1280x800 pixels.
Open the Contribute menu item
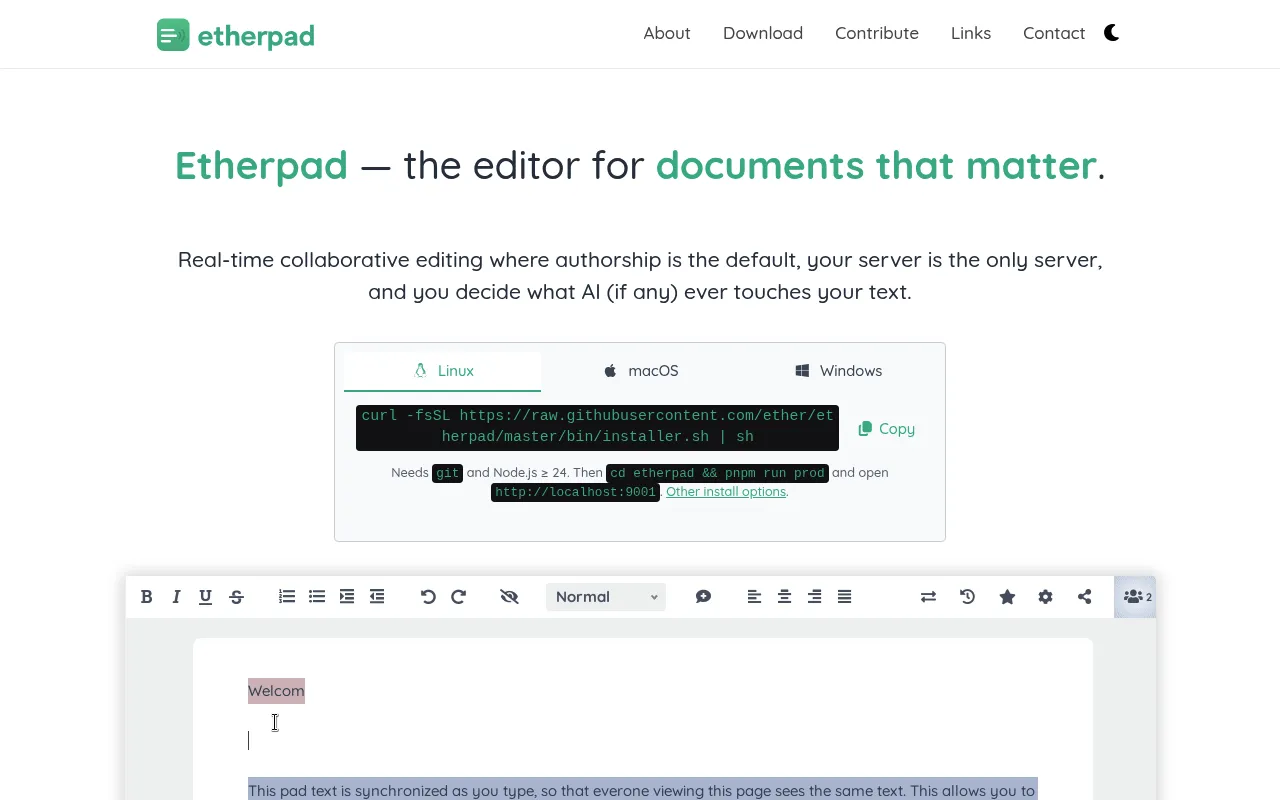click(x=877, y=33)
